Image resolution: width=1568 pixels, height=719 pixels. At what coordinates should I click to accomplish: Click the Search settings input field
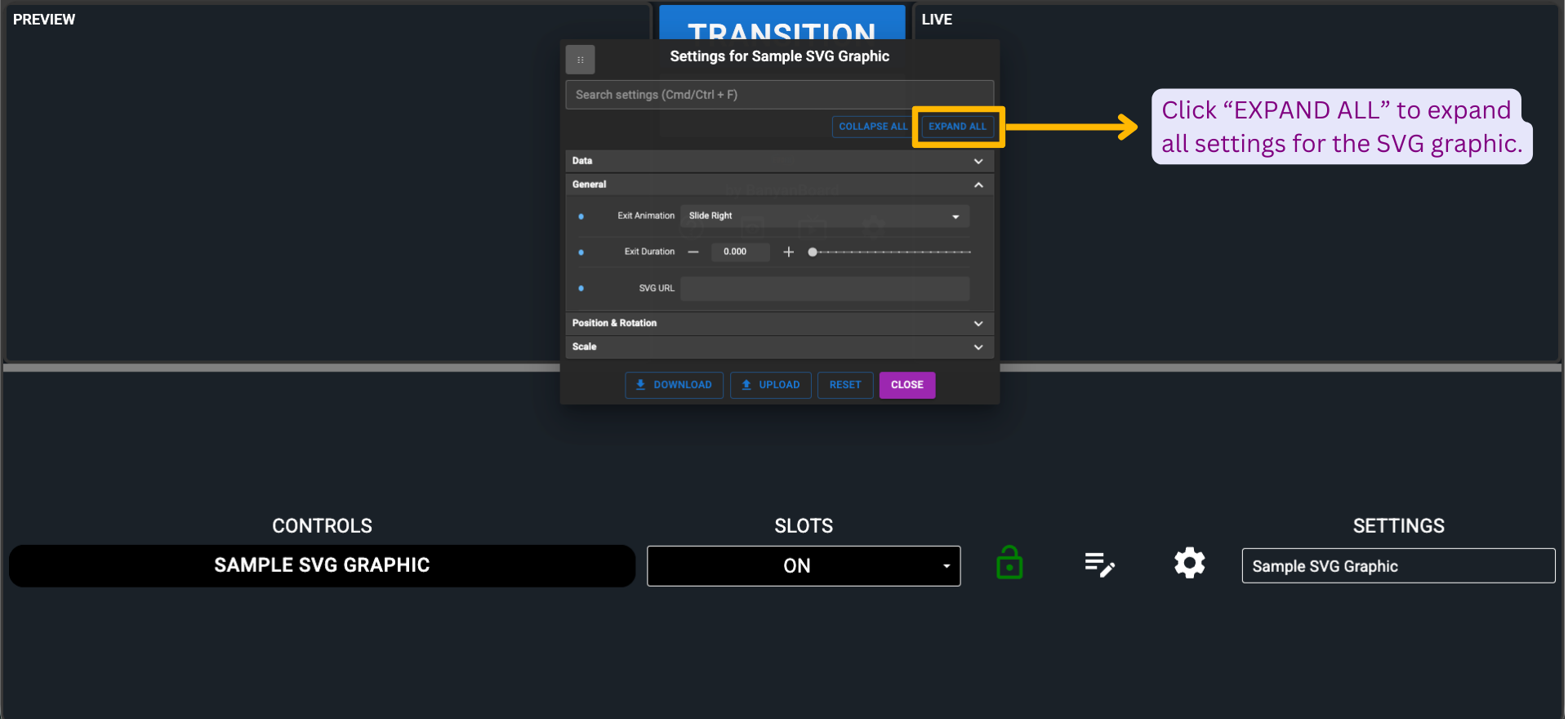(x=779, y=95)
